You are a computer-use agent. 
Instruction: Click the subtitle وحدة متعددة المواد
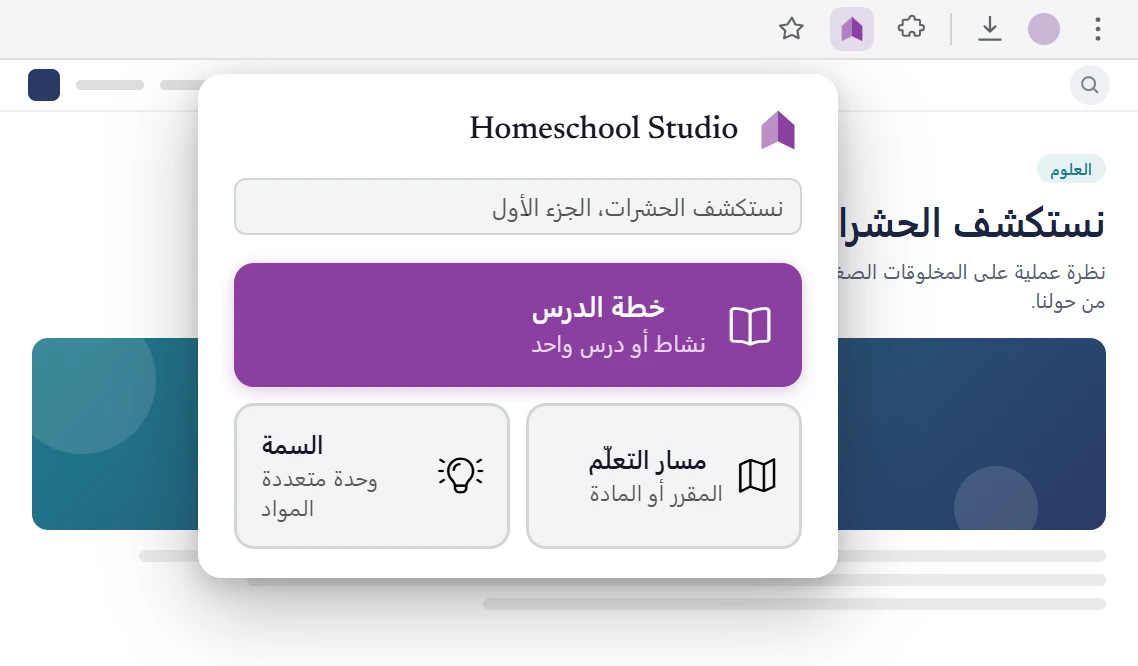[x=319, y=493]
